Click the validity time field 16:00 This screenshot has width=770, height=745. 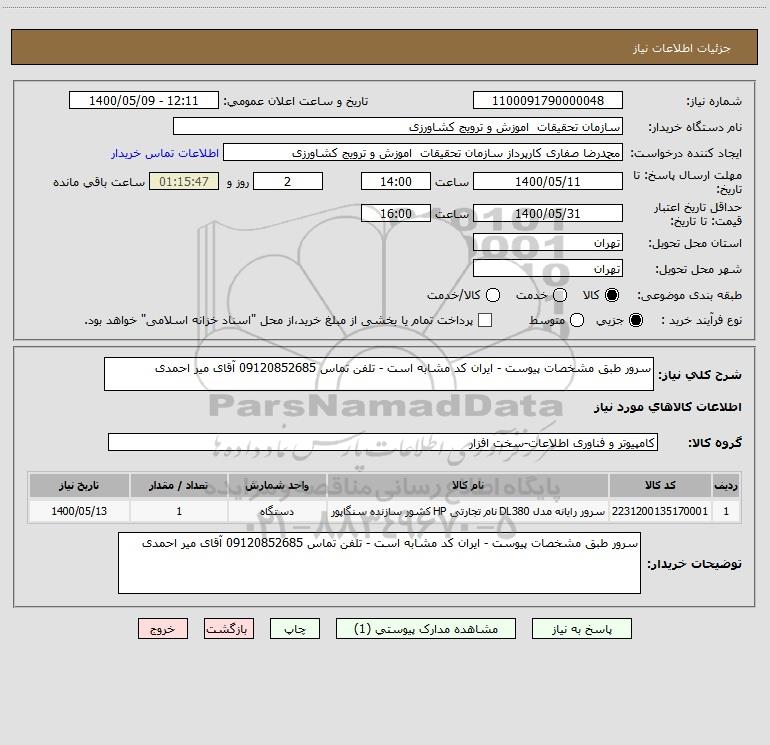396,213
